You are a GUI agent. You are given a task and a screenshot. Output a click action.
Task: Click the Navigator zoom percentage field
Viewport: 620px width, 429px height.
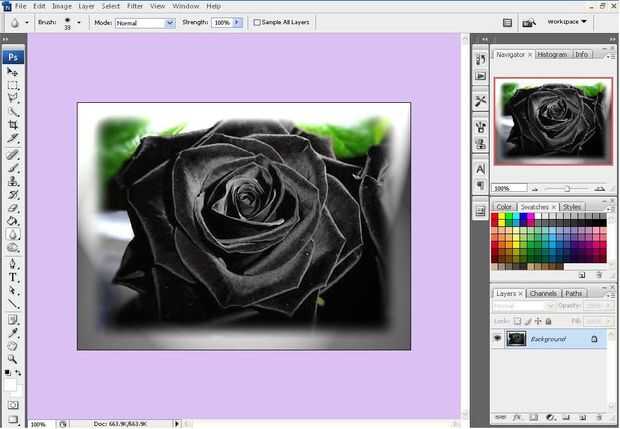(x=509, y=188)
